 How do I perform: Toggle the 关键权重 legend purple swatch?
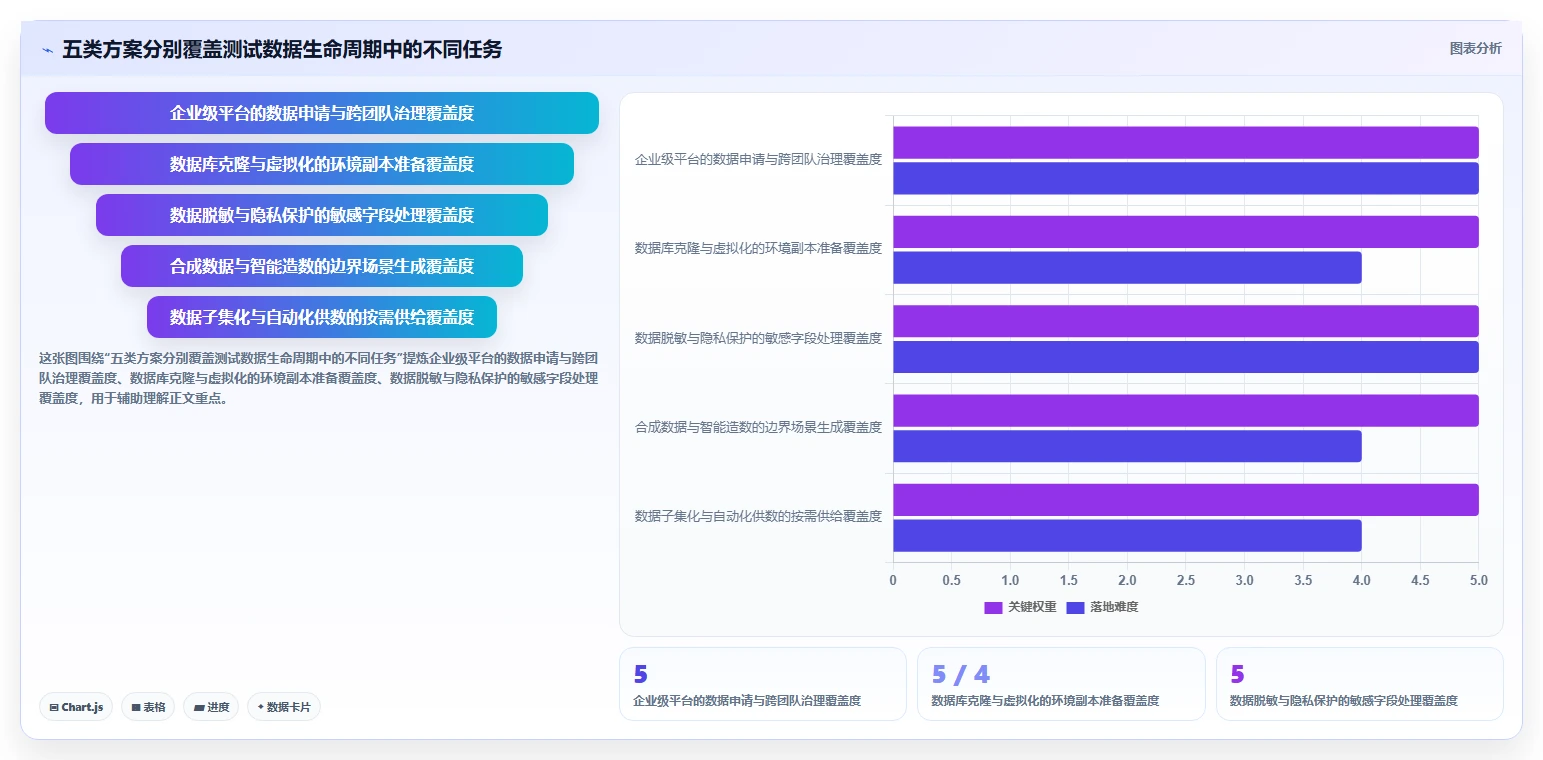click(x=993, y=607)
